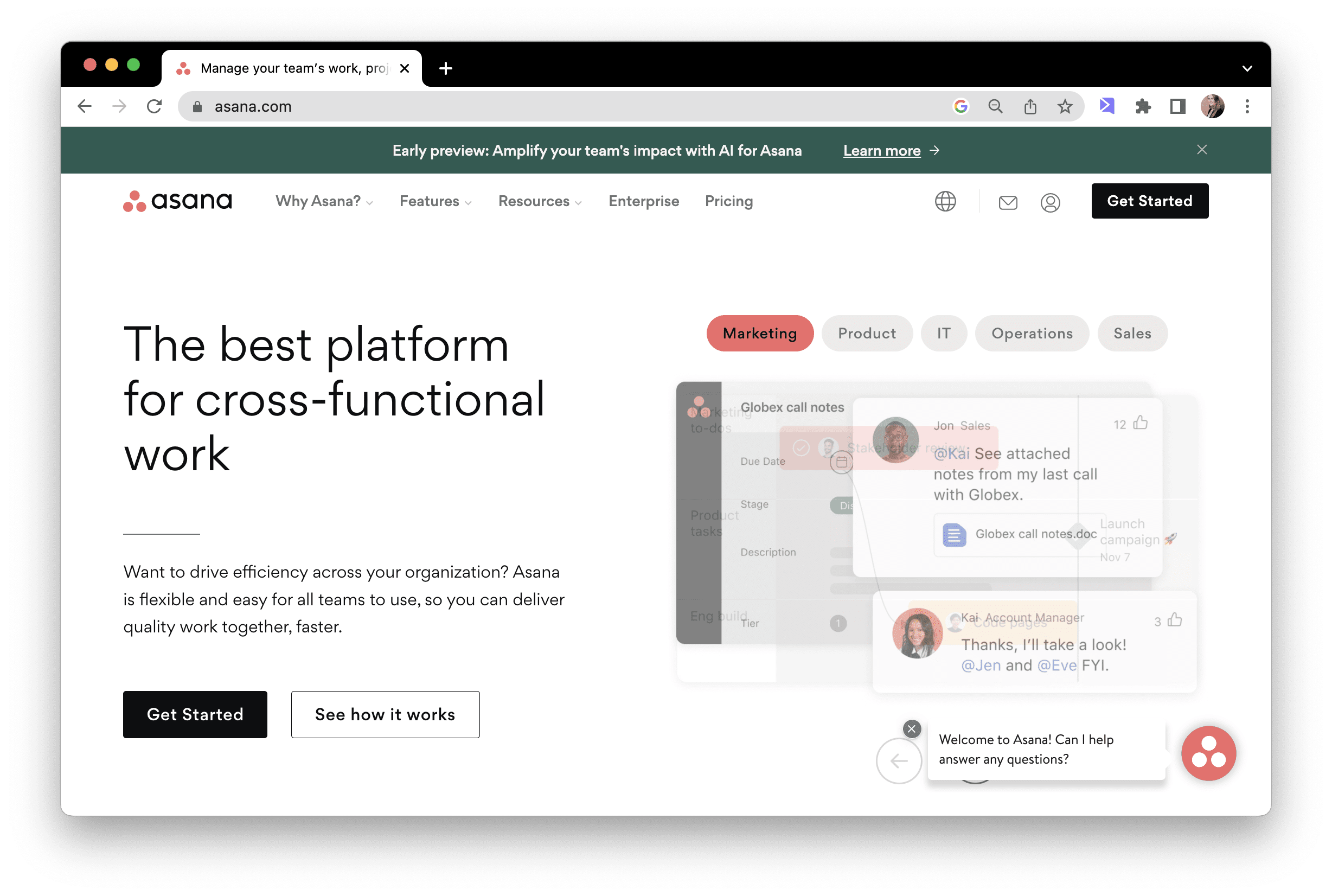Click the welcome chat message text
Viewport: 1332px width, 896px height.
(1026, 749)
